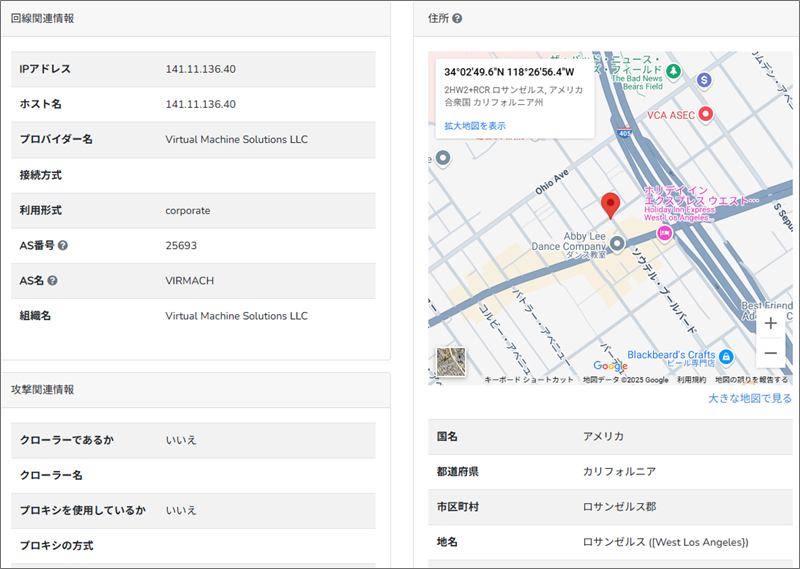
Task: Select the Holiday Inn Express hotel marker
Action: (x=664, y=232)
